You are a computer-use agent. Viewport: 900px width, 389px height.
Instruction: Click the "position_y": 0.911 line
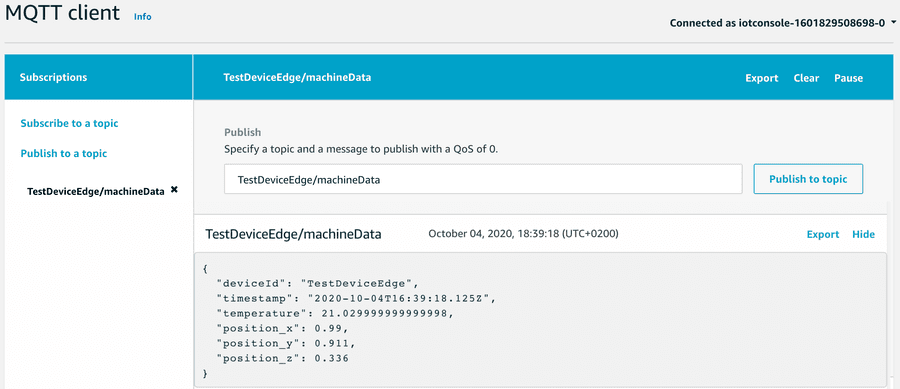click(286, 343)
